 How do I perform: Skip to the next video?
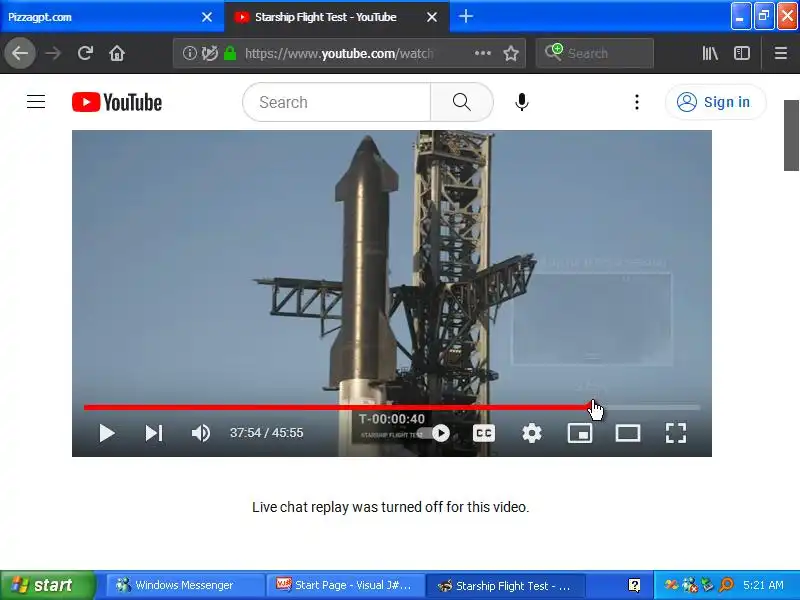pyautogui.click(x=154, y=433)
